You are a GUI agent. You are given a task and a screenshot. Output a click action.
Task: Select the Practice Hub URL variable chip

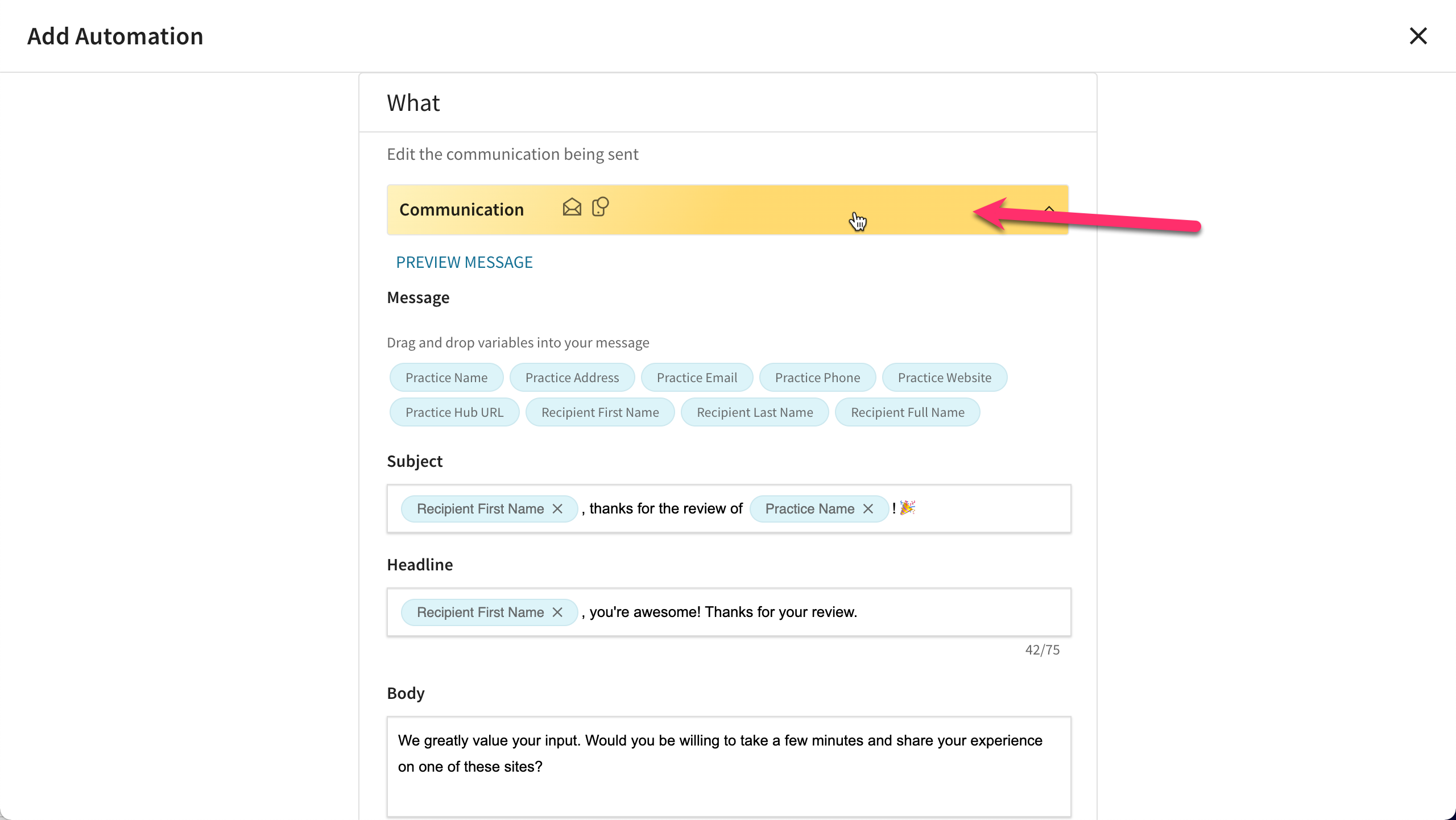tap(454, 412)
